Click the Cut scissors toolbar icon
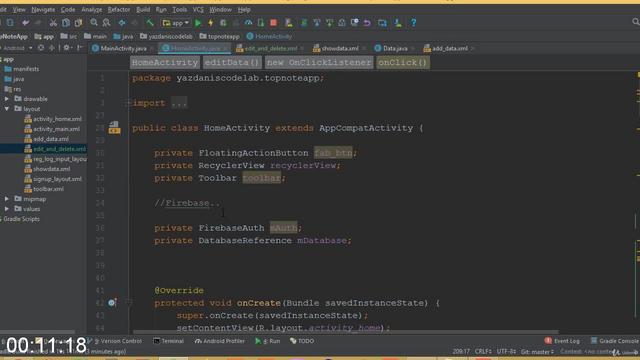640x360 pixels. coord(53,23)
